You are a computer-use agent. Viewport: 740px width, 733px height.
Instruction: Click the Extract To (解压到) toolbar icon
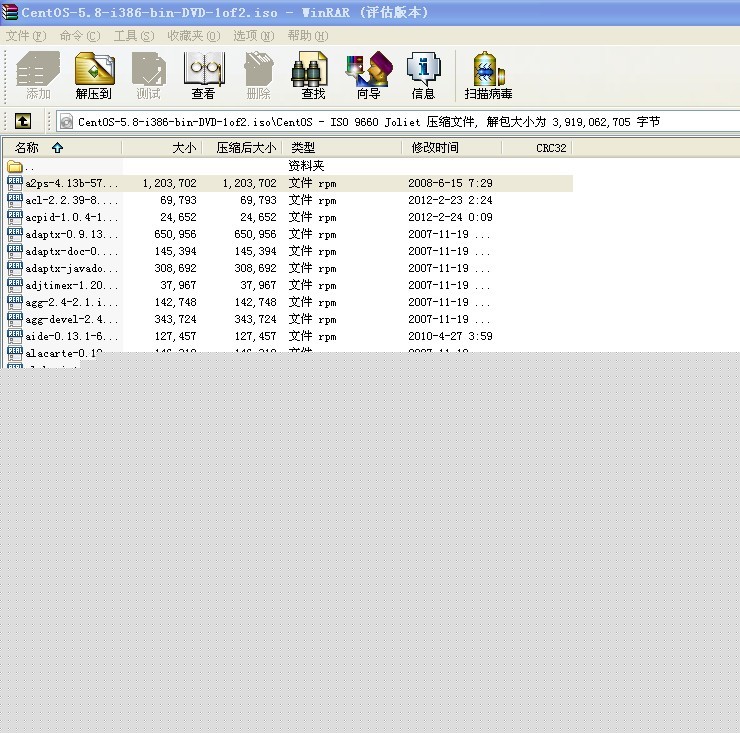[94, 76]
